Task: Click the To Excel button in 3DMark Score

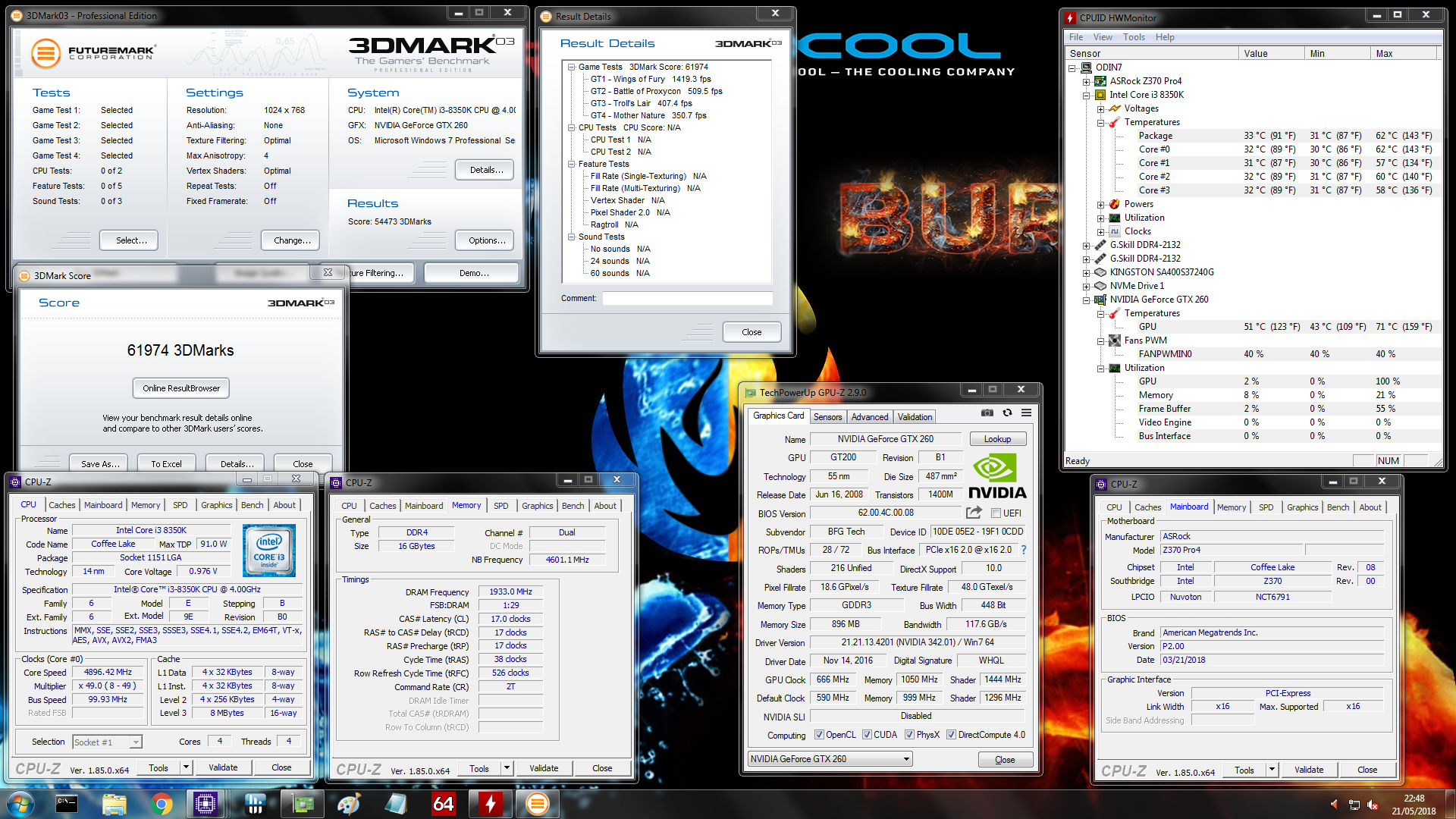Action: click(x=166, y=463)
